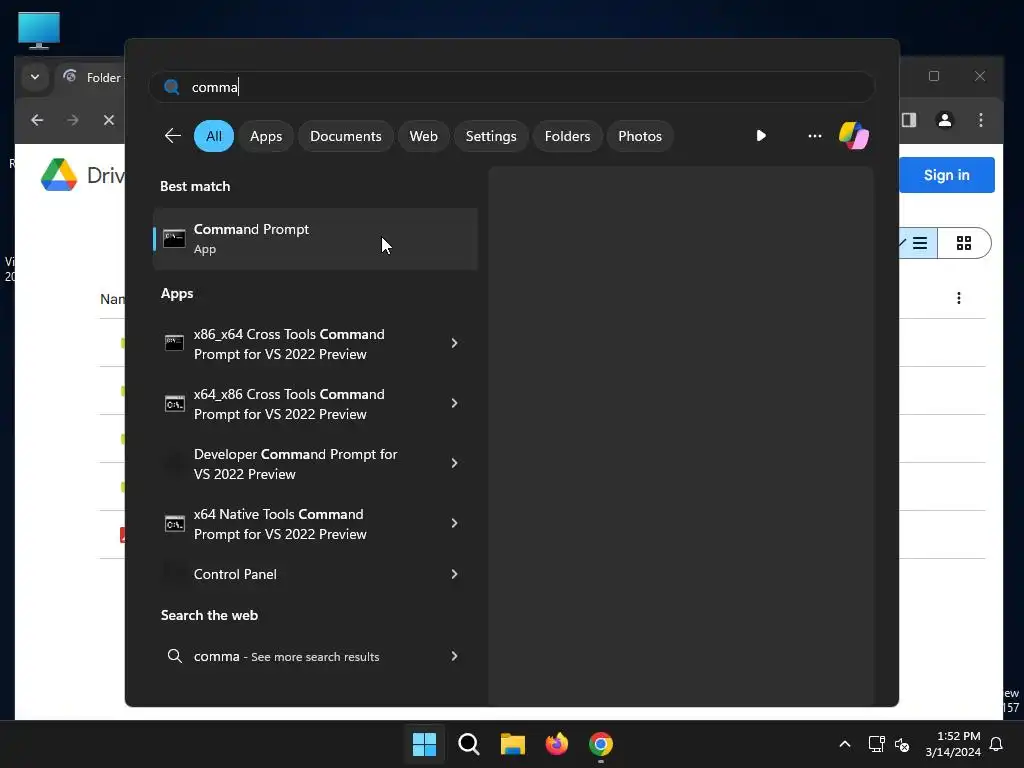
Task: Click x64 Native Tools console icon
Action: pyautogui.click(x=174, y=524)
